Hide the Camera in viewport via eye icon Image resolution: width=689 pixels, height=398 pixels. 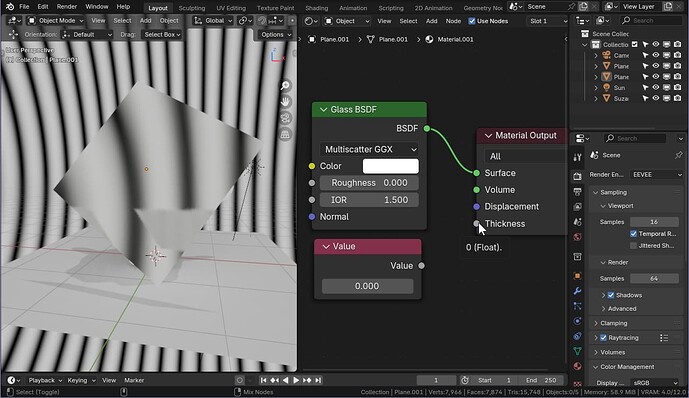coord(656,55)
